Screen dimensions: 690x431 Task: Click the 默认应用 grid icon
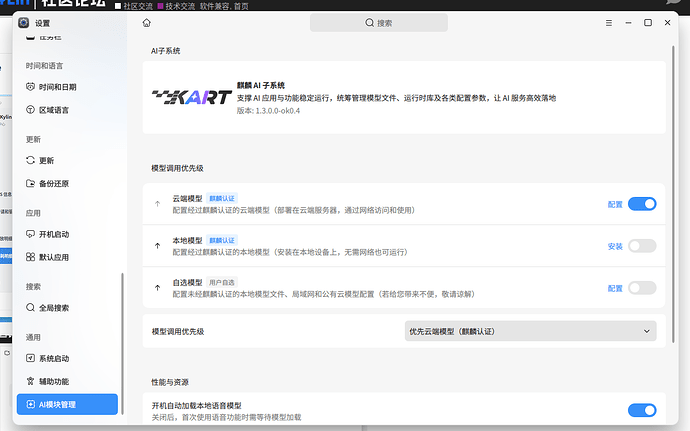pos(30,257)
